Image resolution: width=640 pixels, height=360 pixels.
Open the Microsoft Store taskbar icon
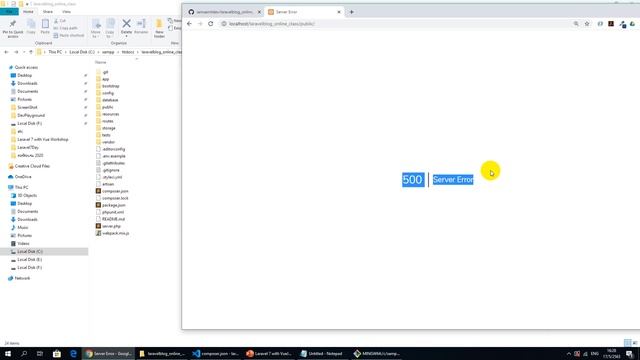(x=57, y=353)
